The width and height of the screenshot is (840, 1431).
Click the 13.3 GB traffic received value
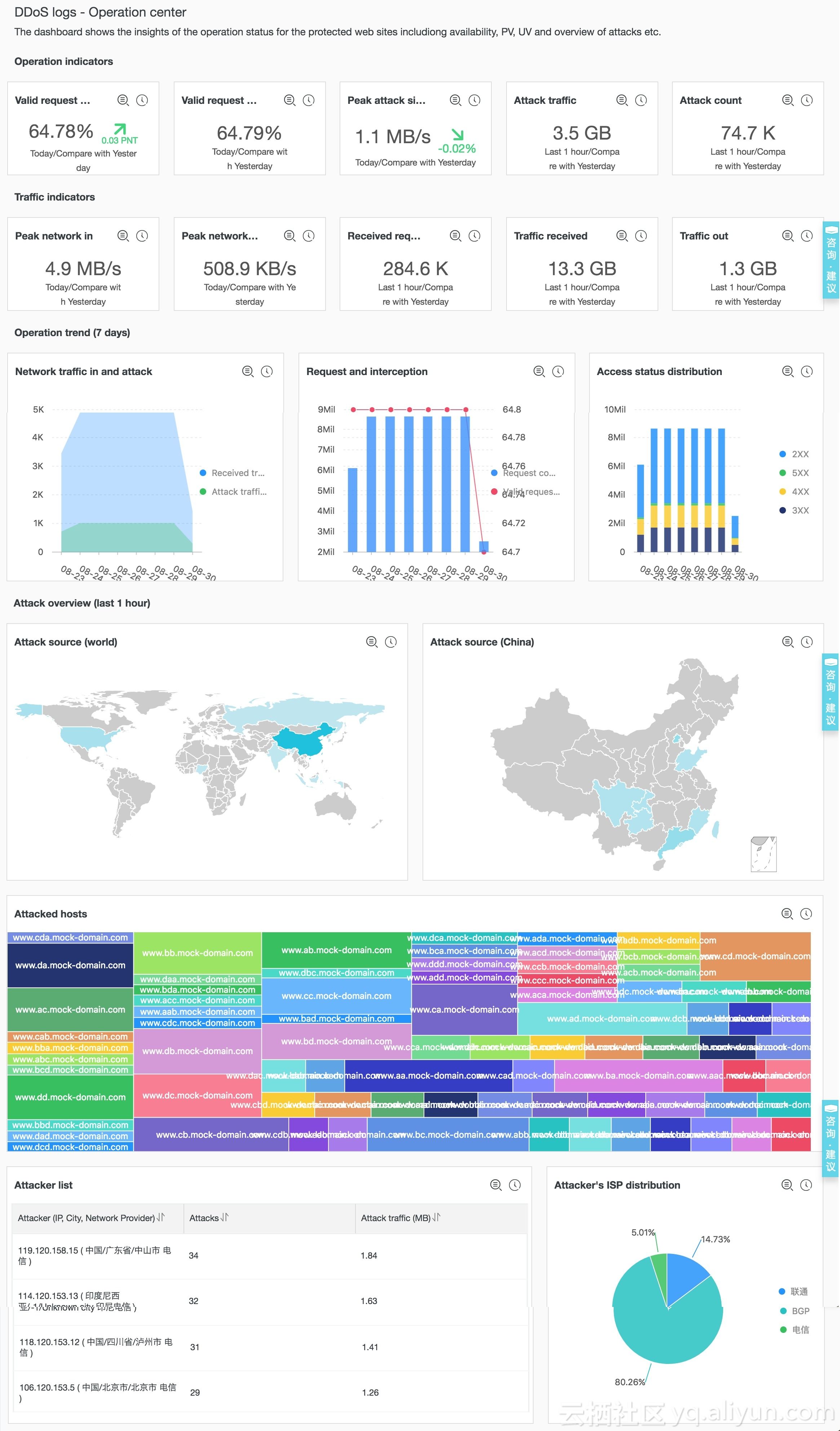click(582, 269)
